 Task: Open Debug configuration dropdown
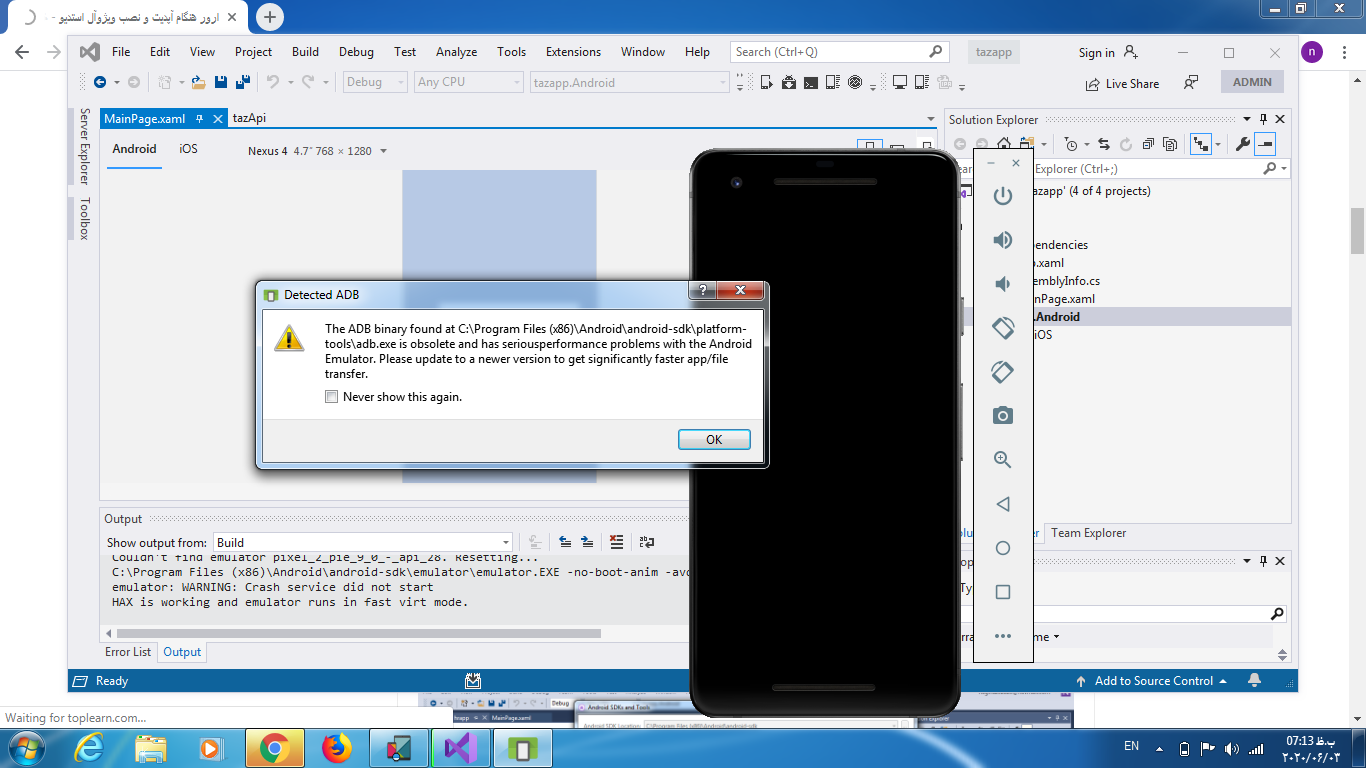tap(375, 82)
